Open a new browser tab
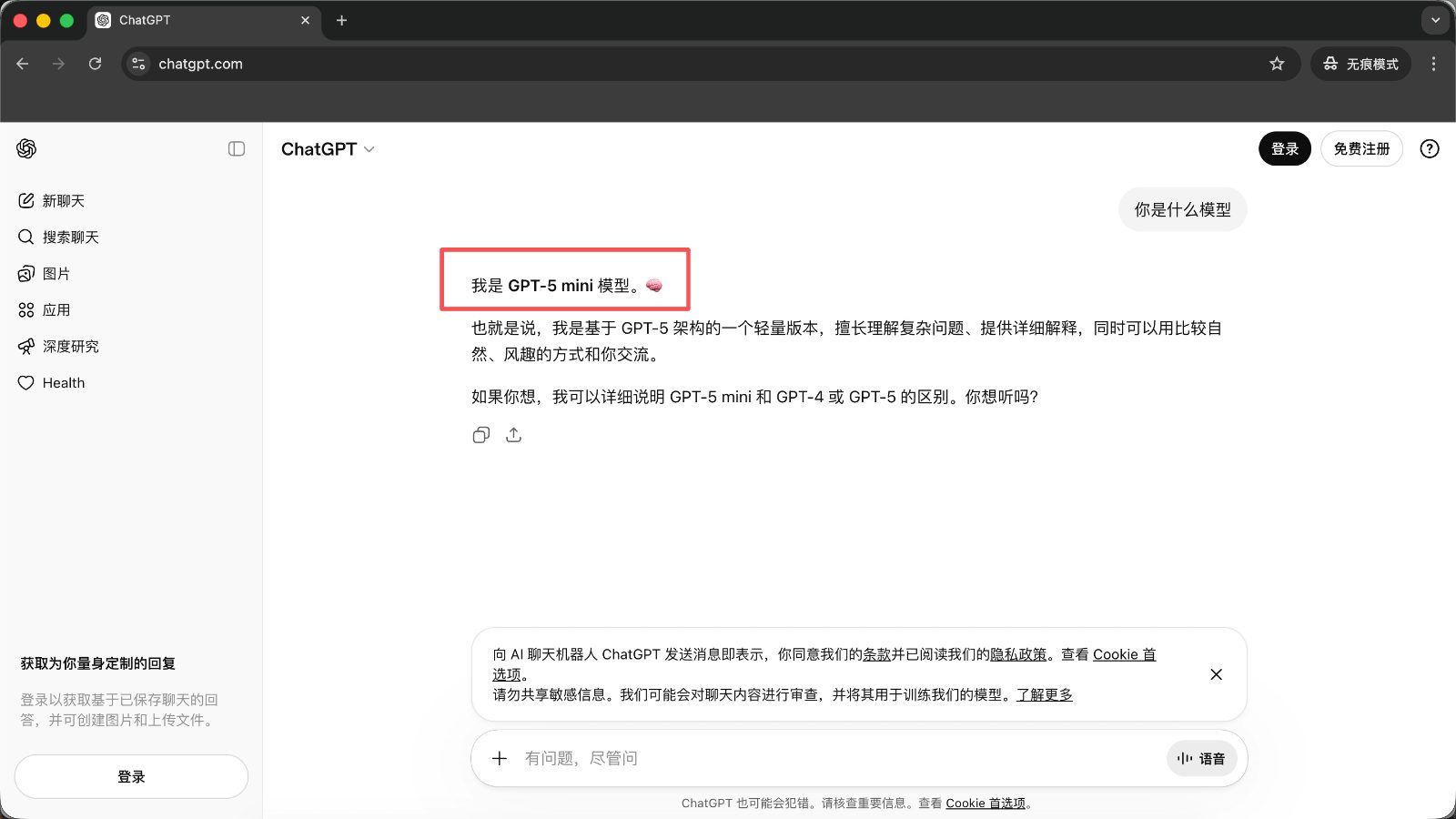The height and width of the screenshot is (819, 1456). pyautogui.click(x=341, y=20)
